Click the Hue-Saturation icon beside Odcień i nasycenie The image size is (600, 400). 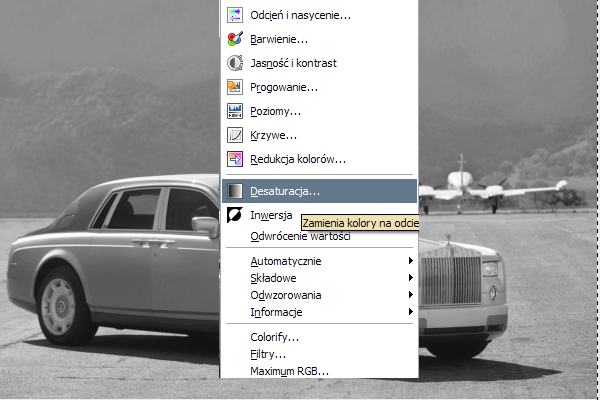click(x=235, y=15)
